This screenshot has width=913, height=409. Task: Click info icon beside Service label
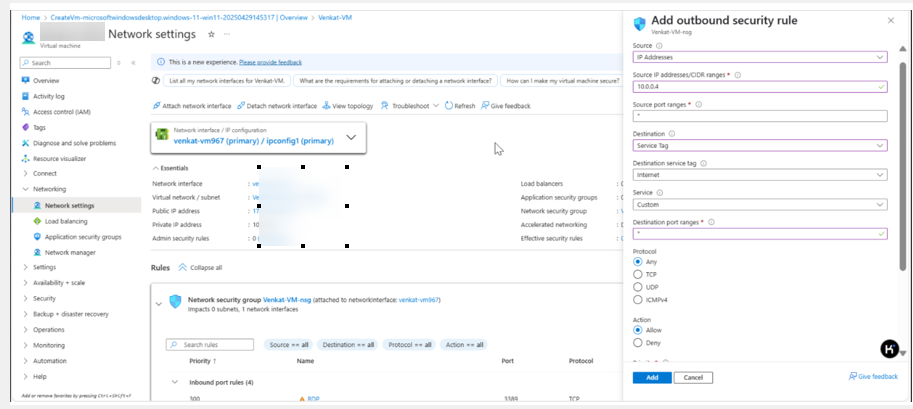coord(660,193)
